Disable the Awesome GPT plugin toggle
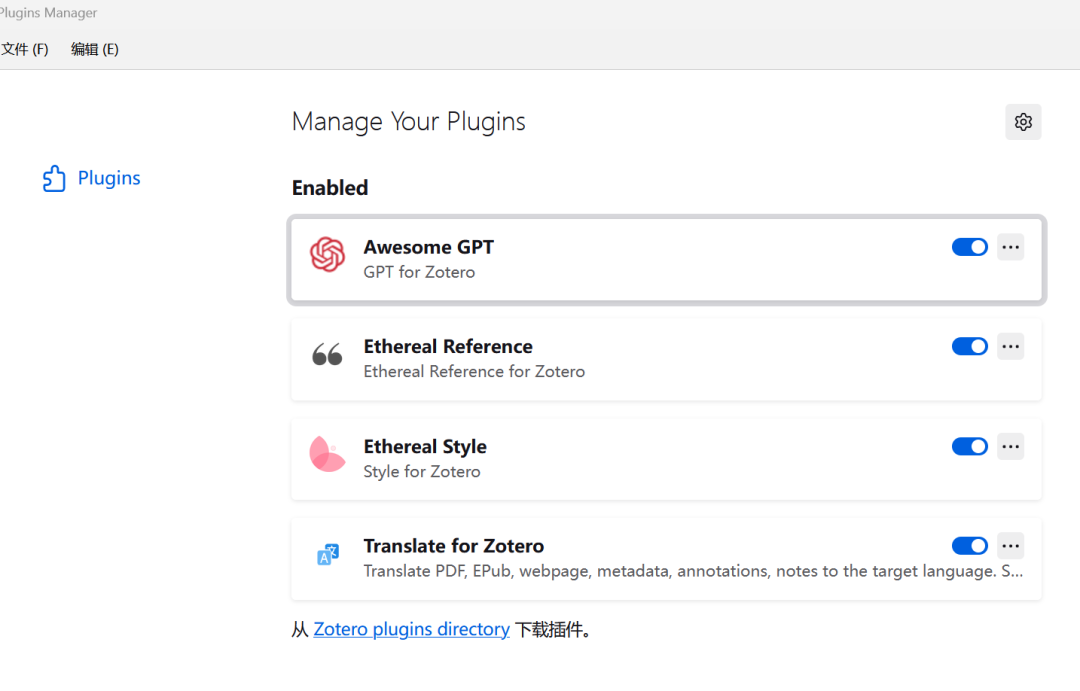The width and height of the screenshot is (1080, 691). (x=969, y=247)
